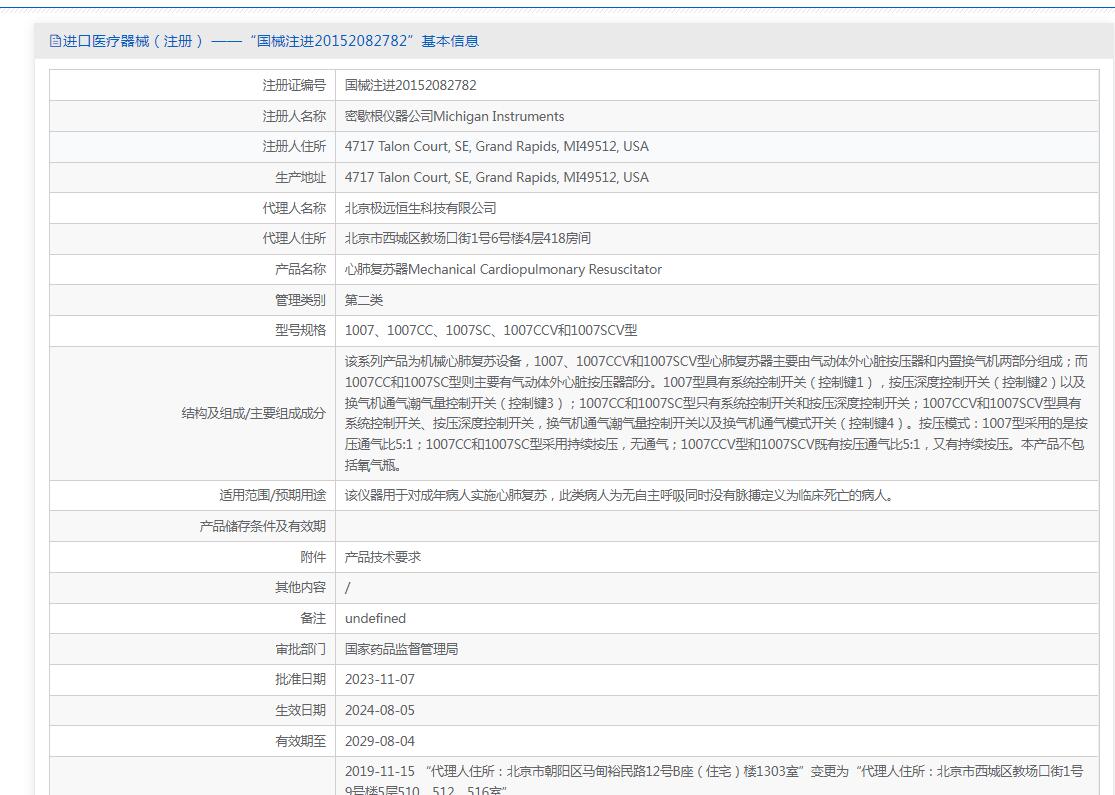1115x795 pixels.
Task: Click product name Mechanical Cardiopulmonary Resuscitator
Action: 503,269
